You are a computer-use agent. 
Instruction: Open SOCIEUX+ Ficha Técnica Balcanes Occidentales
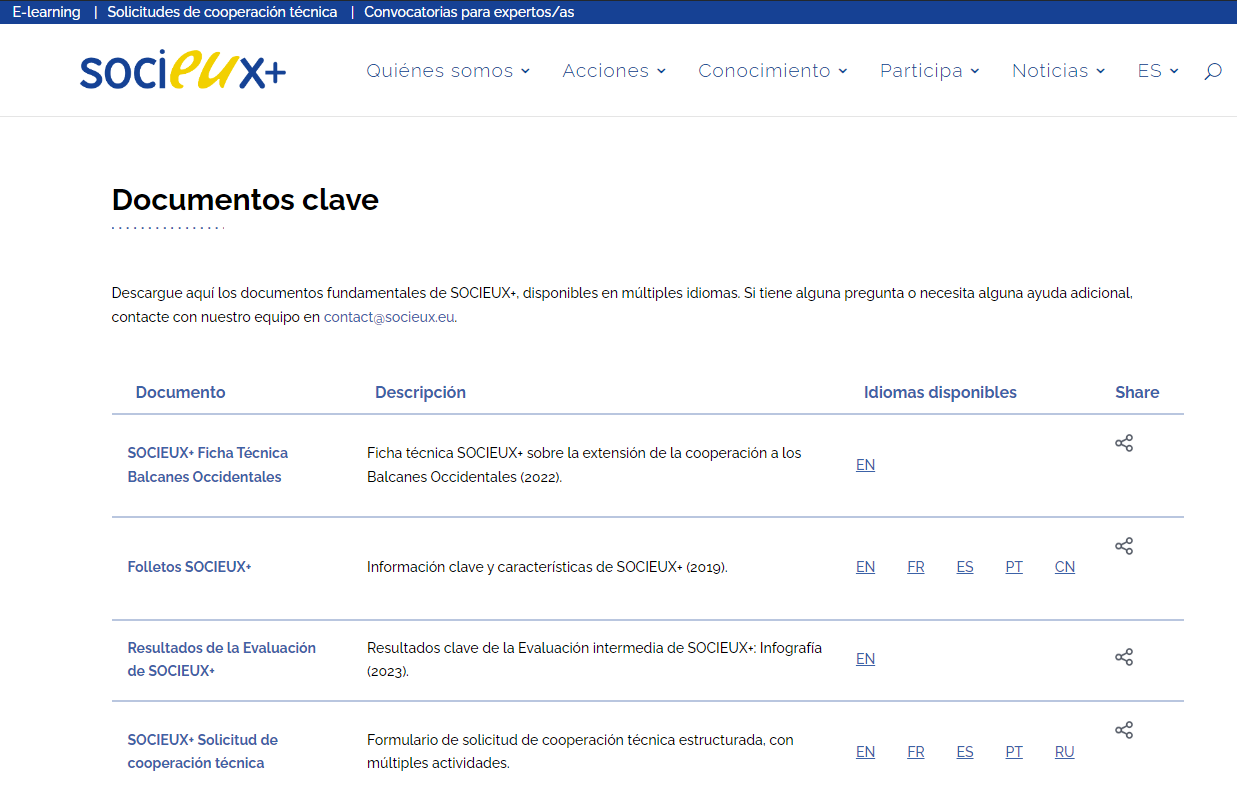pos(207,466)
